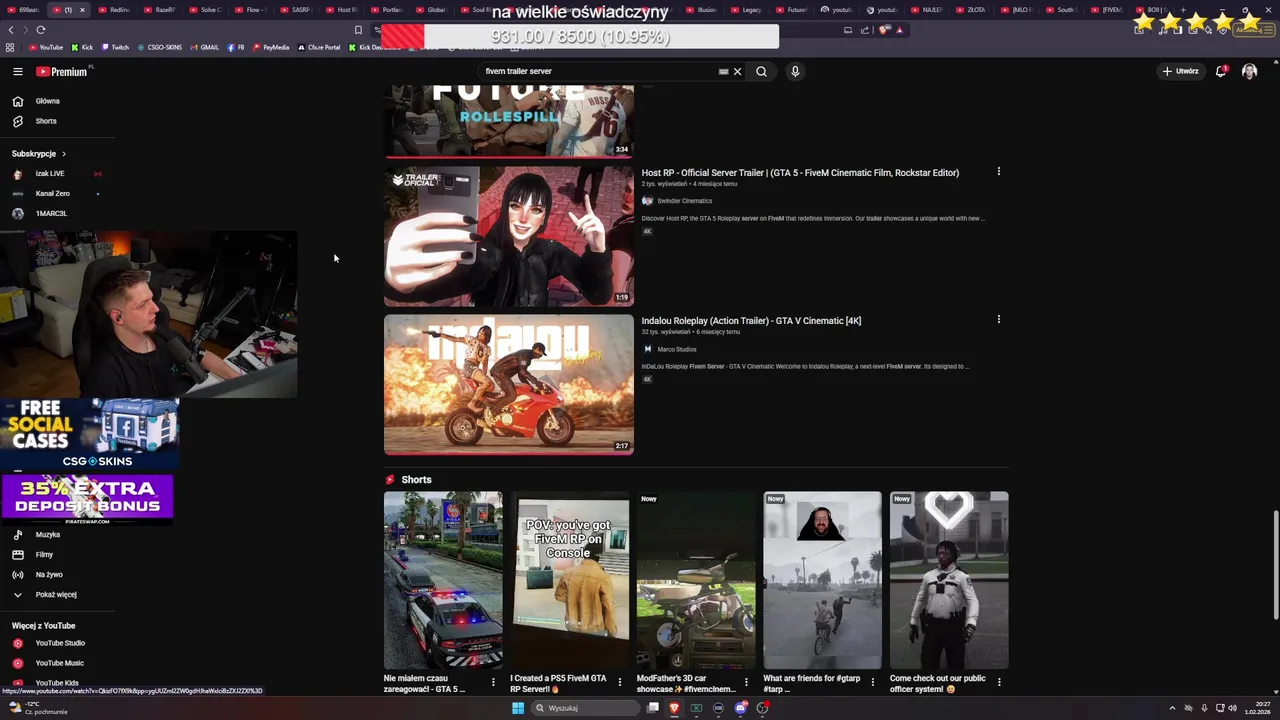
Task: Open options for ModFather's Short
Action: (746, 682)
